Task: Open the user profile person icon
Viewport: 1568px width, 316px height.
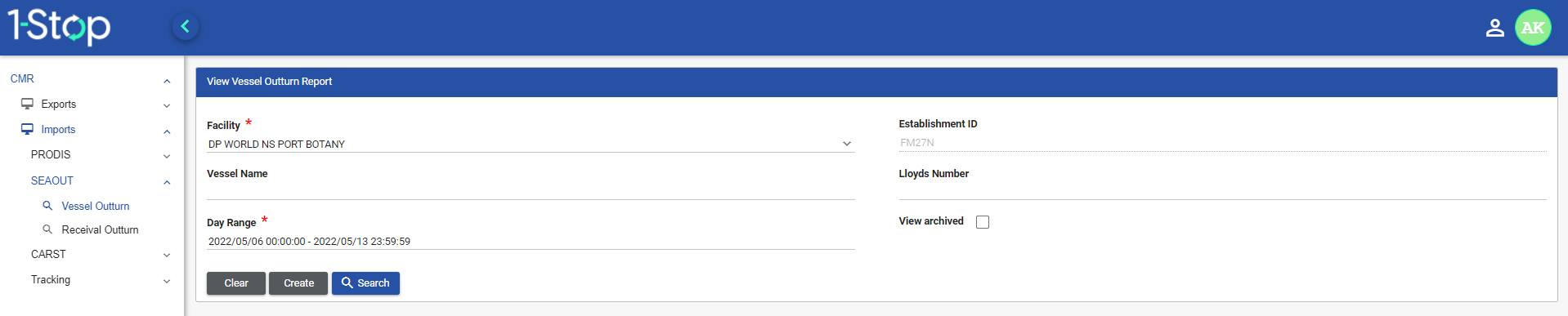Action: click(1494, 28)
